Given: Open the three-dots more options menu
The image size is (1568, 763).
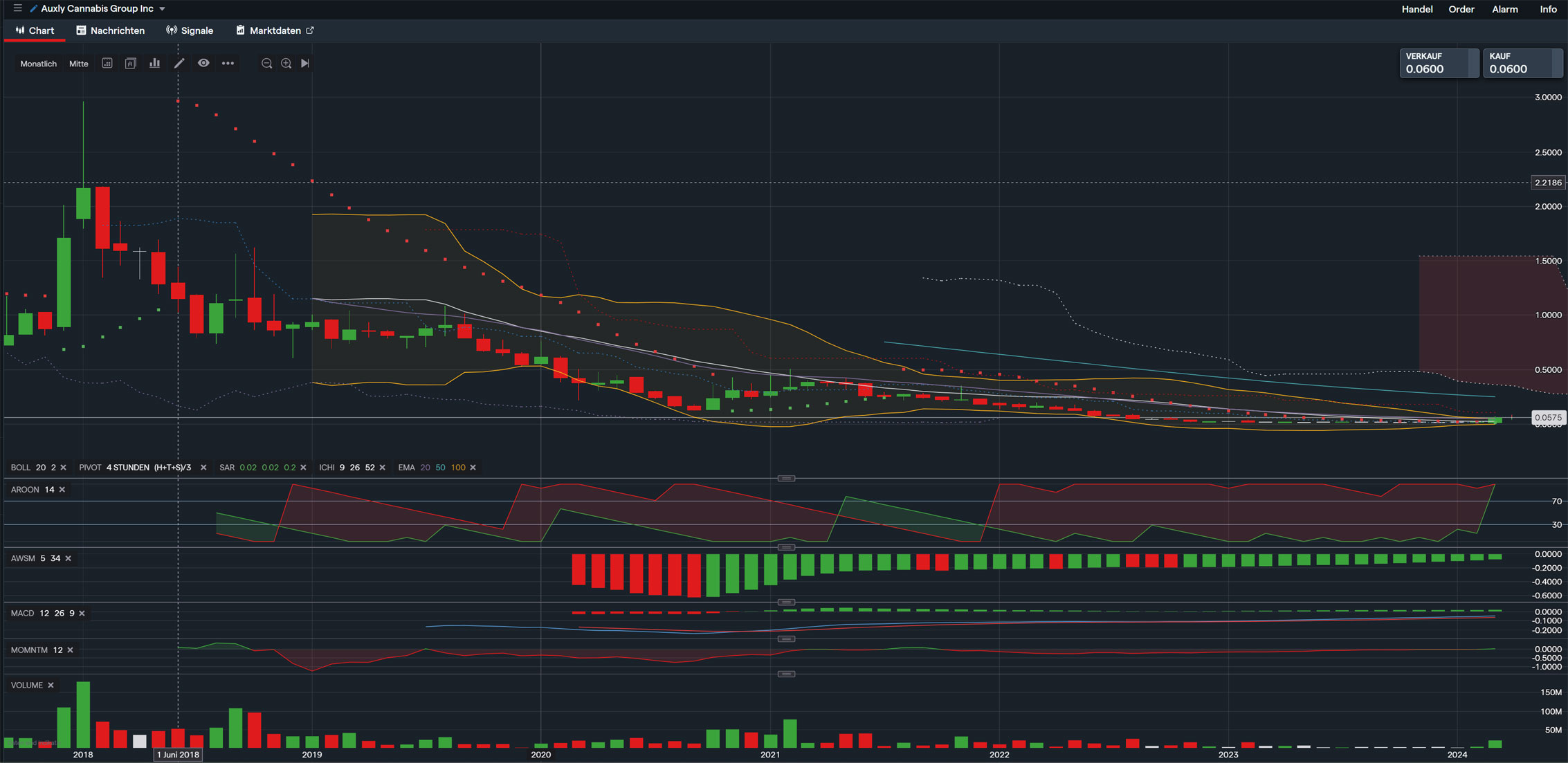Looking at the screenshot, I should point(228,64).
